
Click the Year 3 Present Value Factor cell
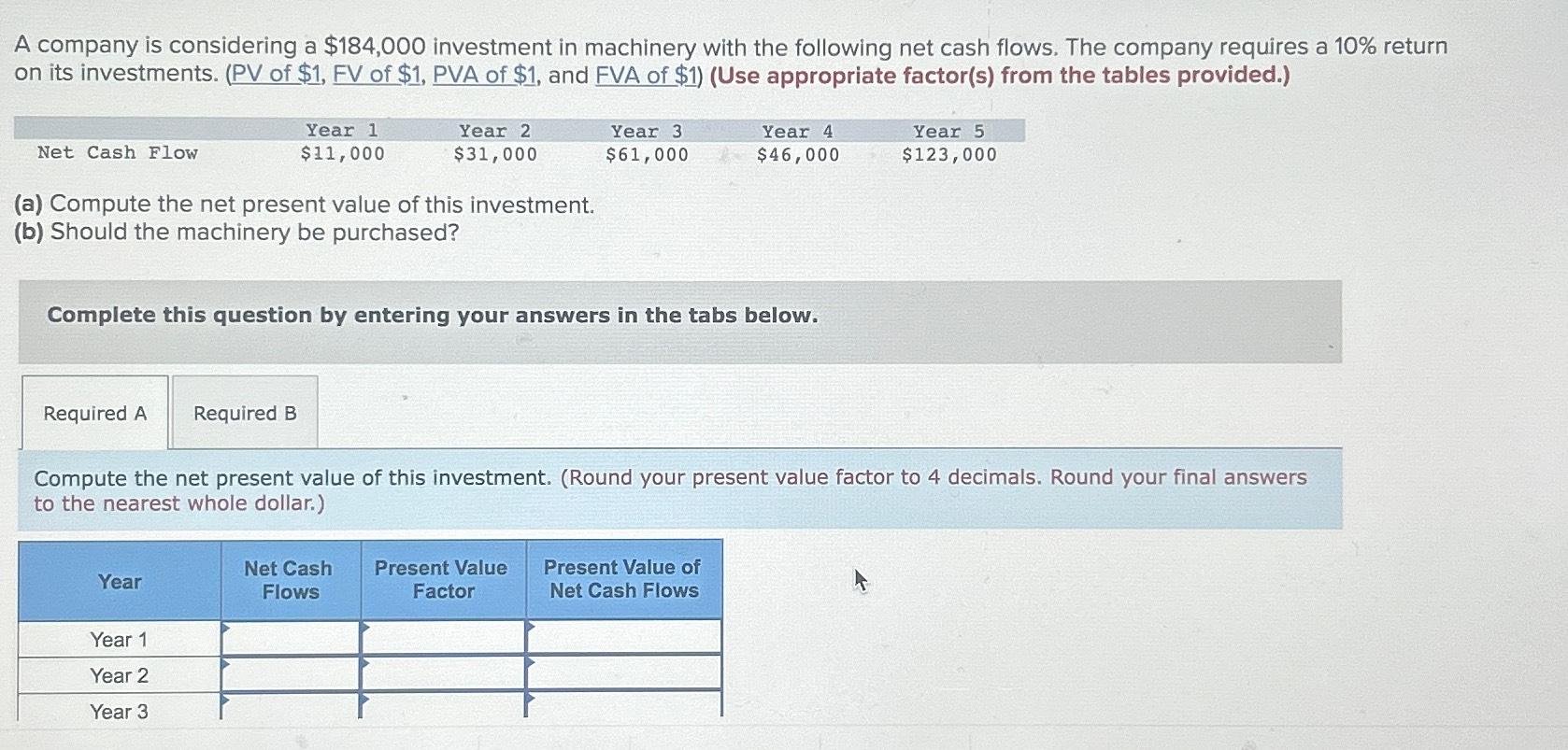click(x=443, y=709)
